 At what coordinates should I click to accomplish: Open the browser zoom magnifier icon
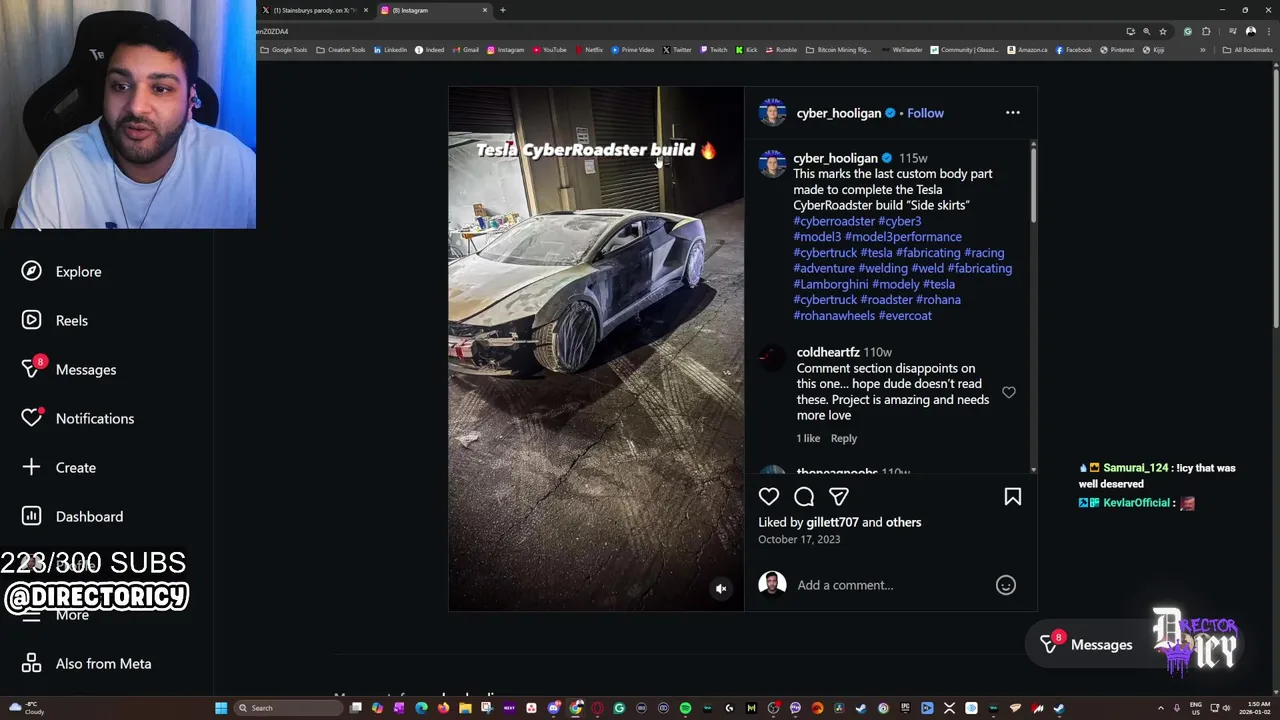[1146, 31]
